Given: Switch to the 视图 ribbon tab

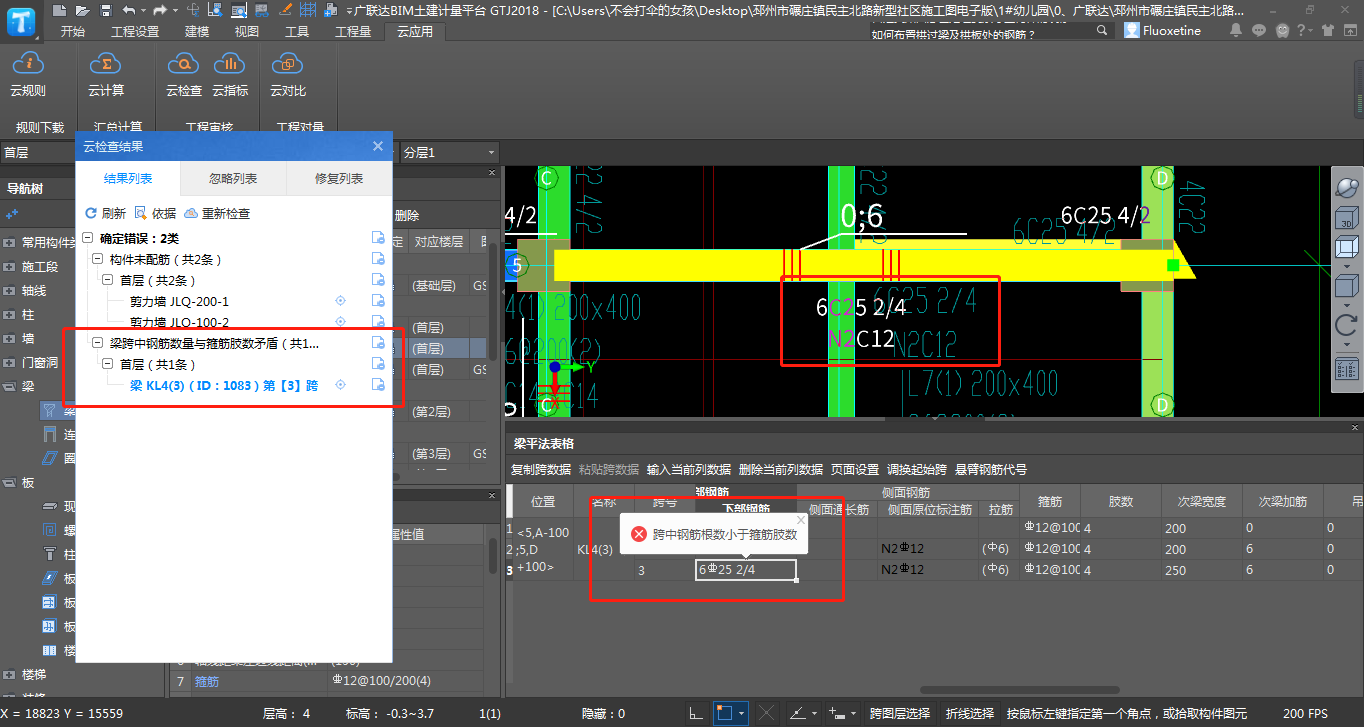Looking at the screenshot, I should point(247,31).
